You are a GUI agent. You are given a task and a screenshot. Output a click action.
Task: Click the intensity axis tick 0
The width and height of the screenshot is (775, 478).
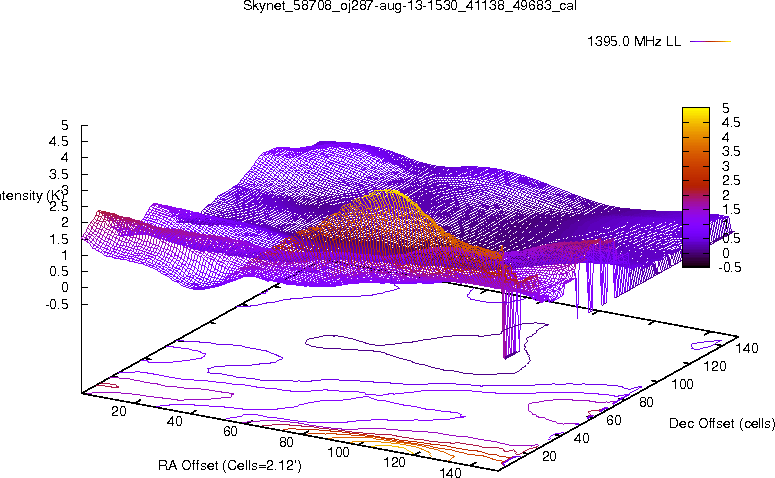coord(65,288)
